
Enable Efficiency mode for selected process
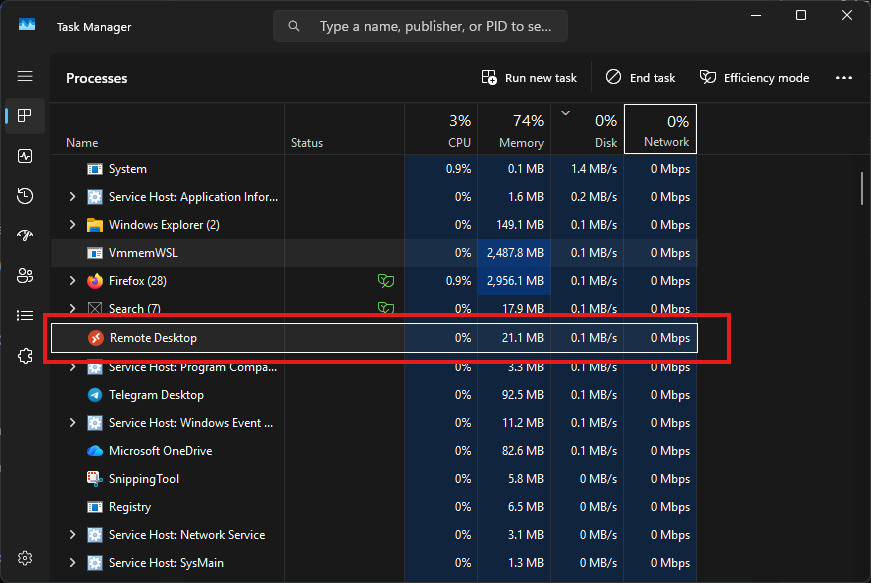point(755,78)
